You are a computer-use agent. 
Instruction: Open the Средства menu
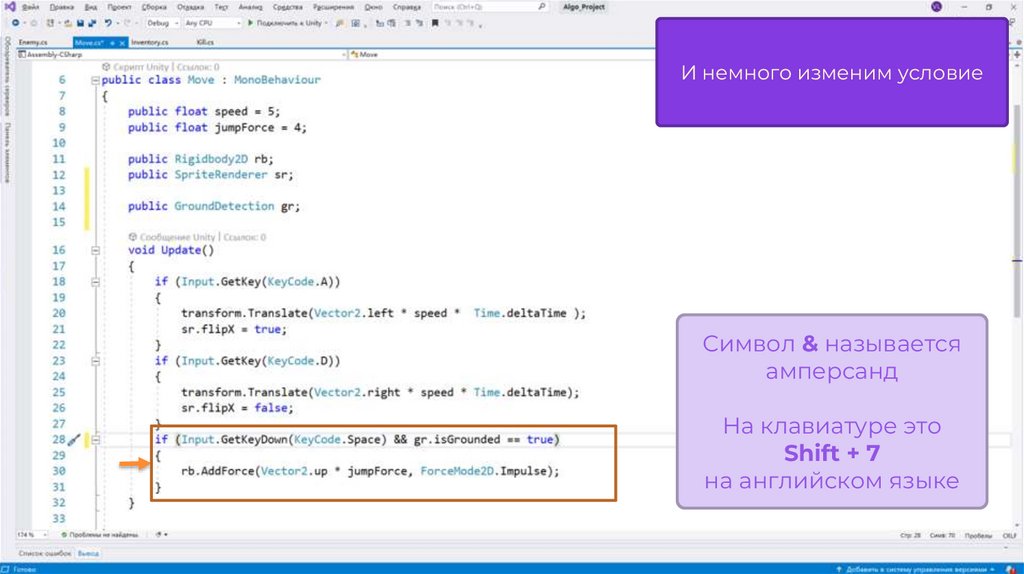[287, 7]
